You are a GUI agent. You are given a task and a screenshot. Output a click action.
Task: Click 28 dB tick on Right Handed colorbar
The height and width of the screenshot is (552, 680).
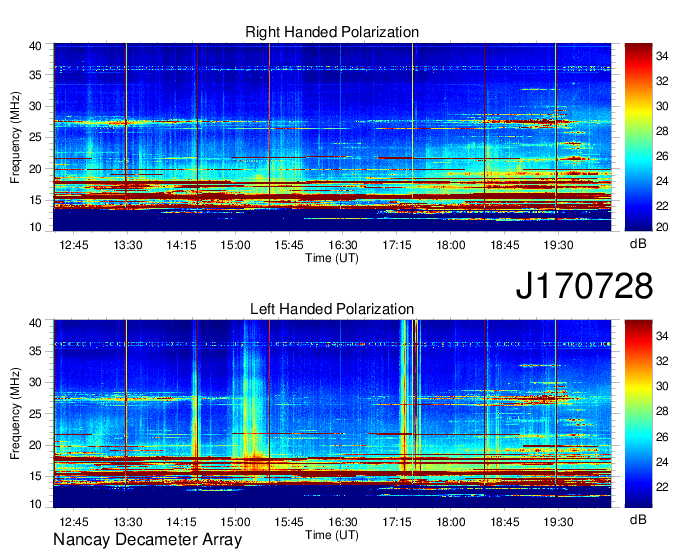[x=662, y=131]
